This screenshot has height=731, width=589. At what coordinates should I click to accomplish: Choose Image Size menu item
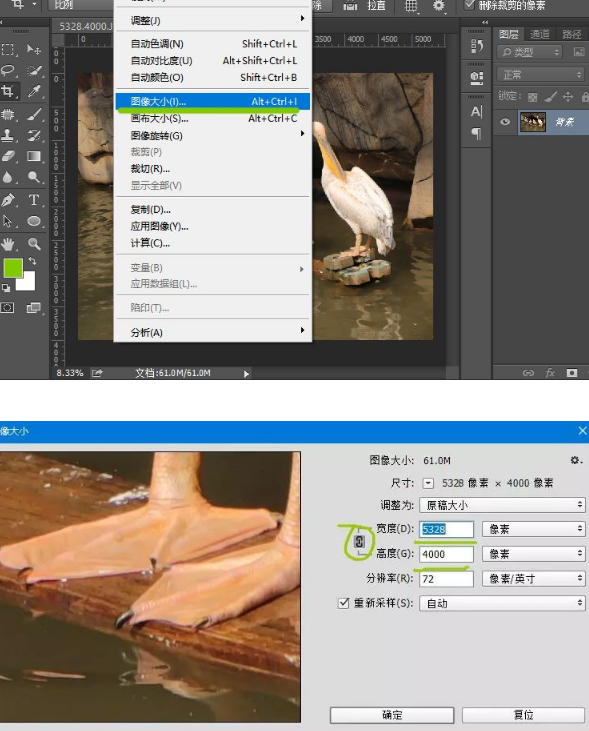pos(213,101)
